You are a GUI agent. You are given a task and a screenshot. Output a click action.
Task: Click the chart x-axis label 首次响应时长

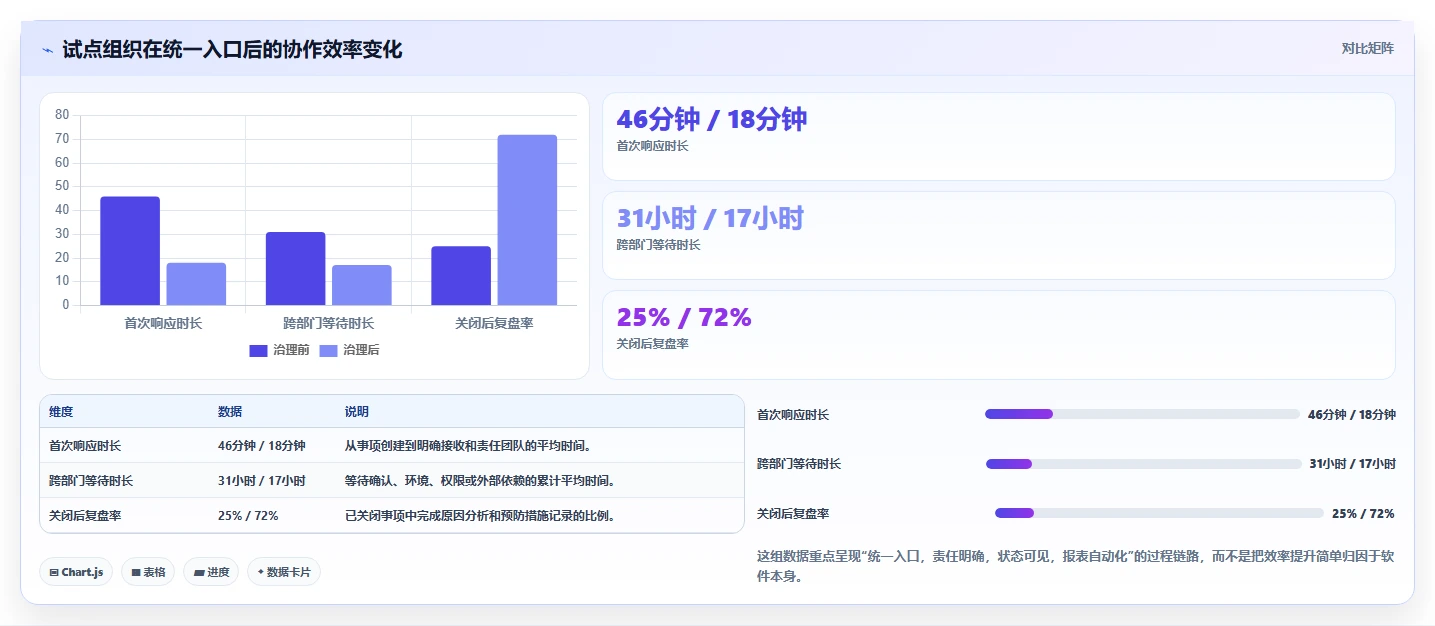coord(163,323)
